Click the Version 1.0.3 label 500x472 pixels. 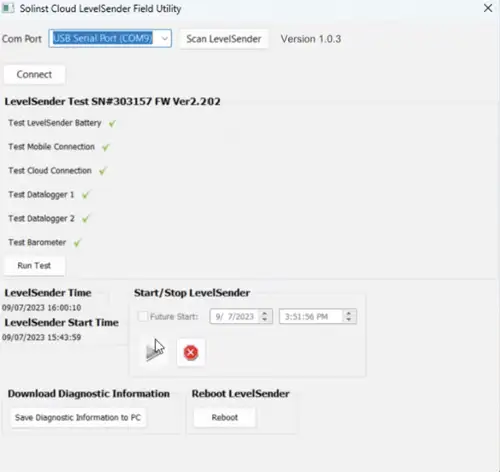(x=311, y=39)
